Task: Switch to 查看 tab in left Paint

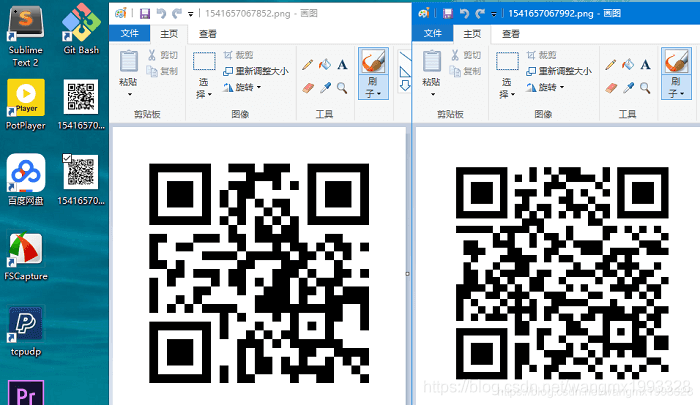Action: pyautogui.click(x=208, y=34)
